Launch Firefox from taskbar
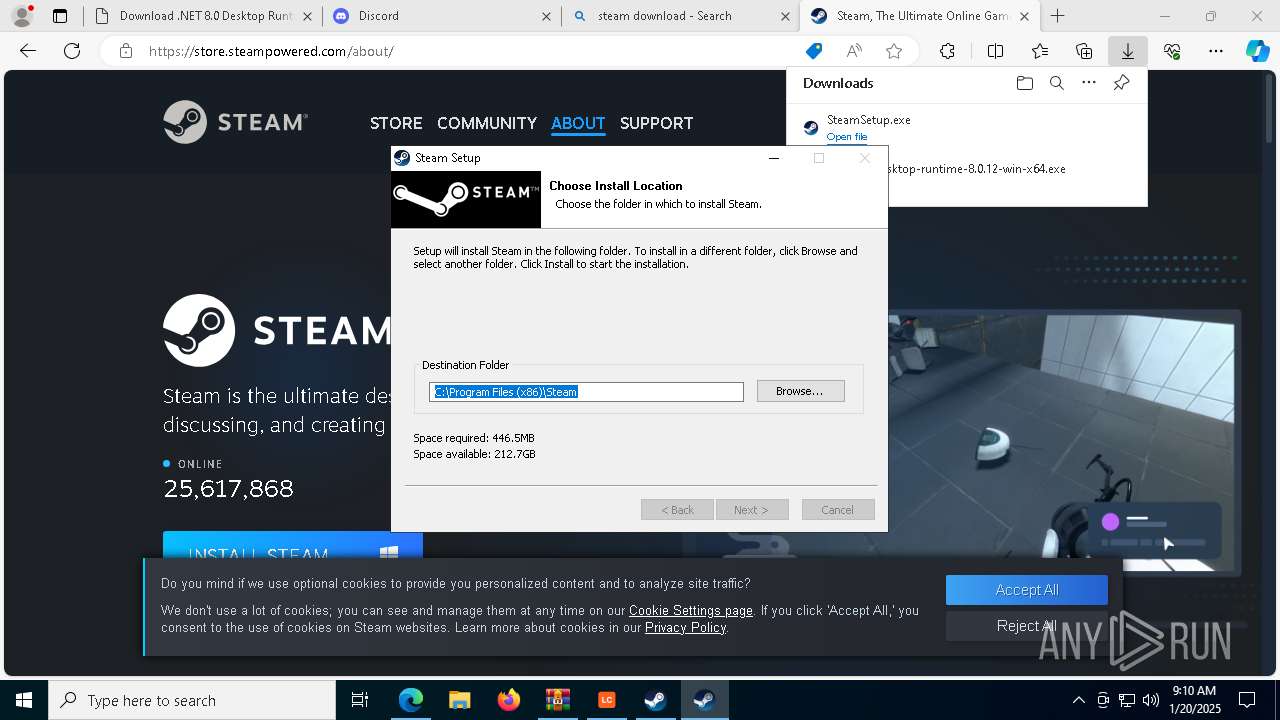Image resolution: width=1280 pixels, height=720 pixels. pos(508,700)
